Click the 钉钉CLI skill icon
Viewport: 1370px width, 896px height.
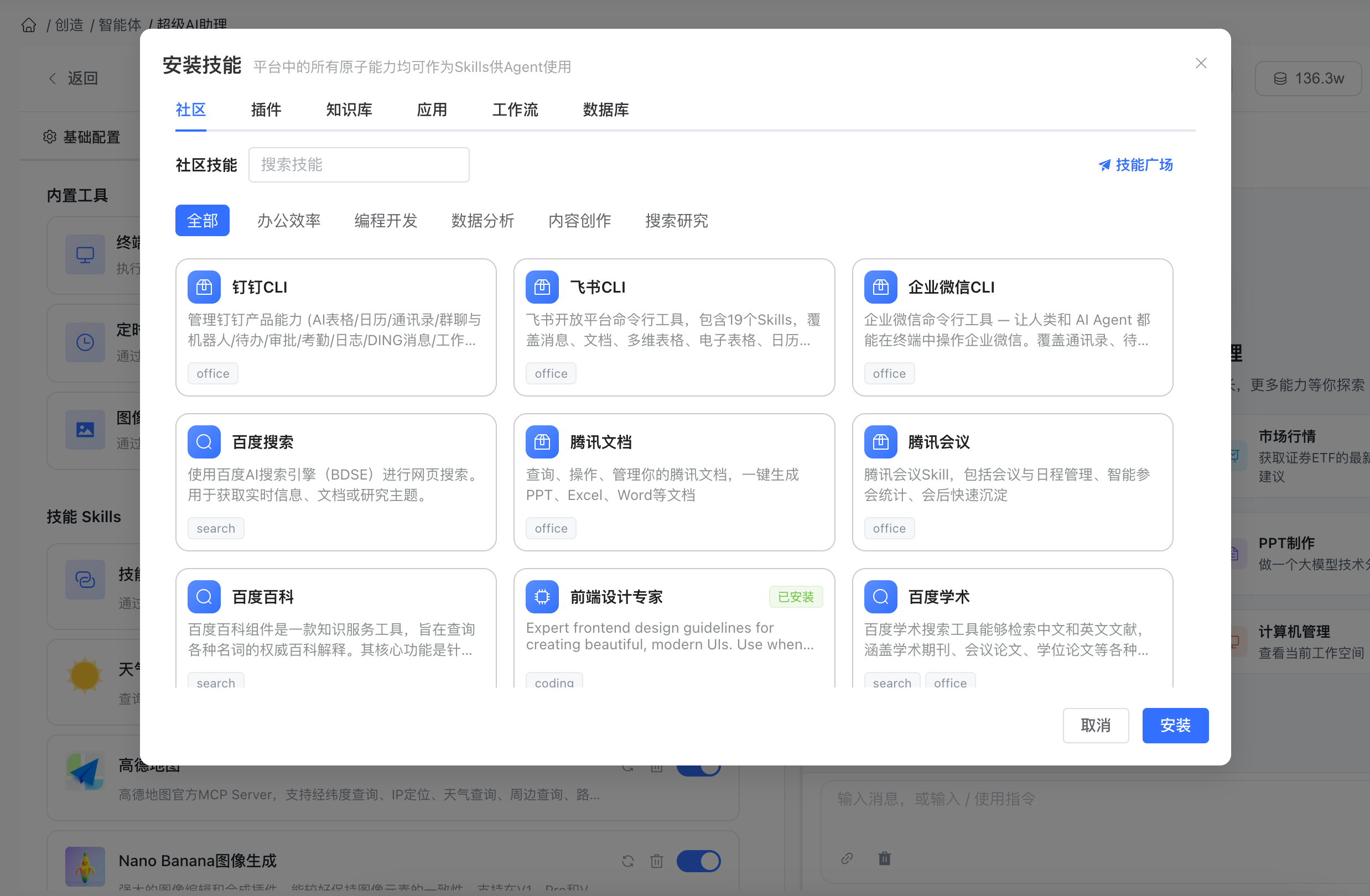click(204, 286)
